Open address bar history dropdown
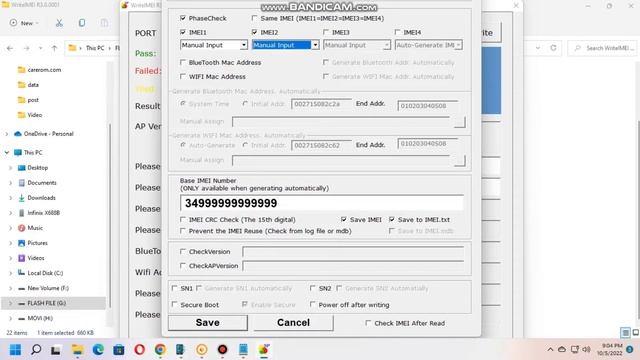Screen dimensions: 640x360 click(x=538, y=48)
